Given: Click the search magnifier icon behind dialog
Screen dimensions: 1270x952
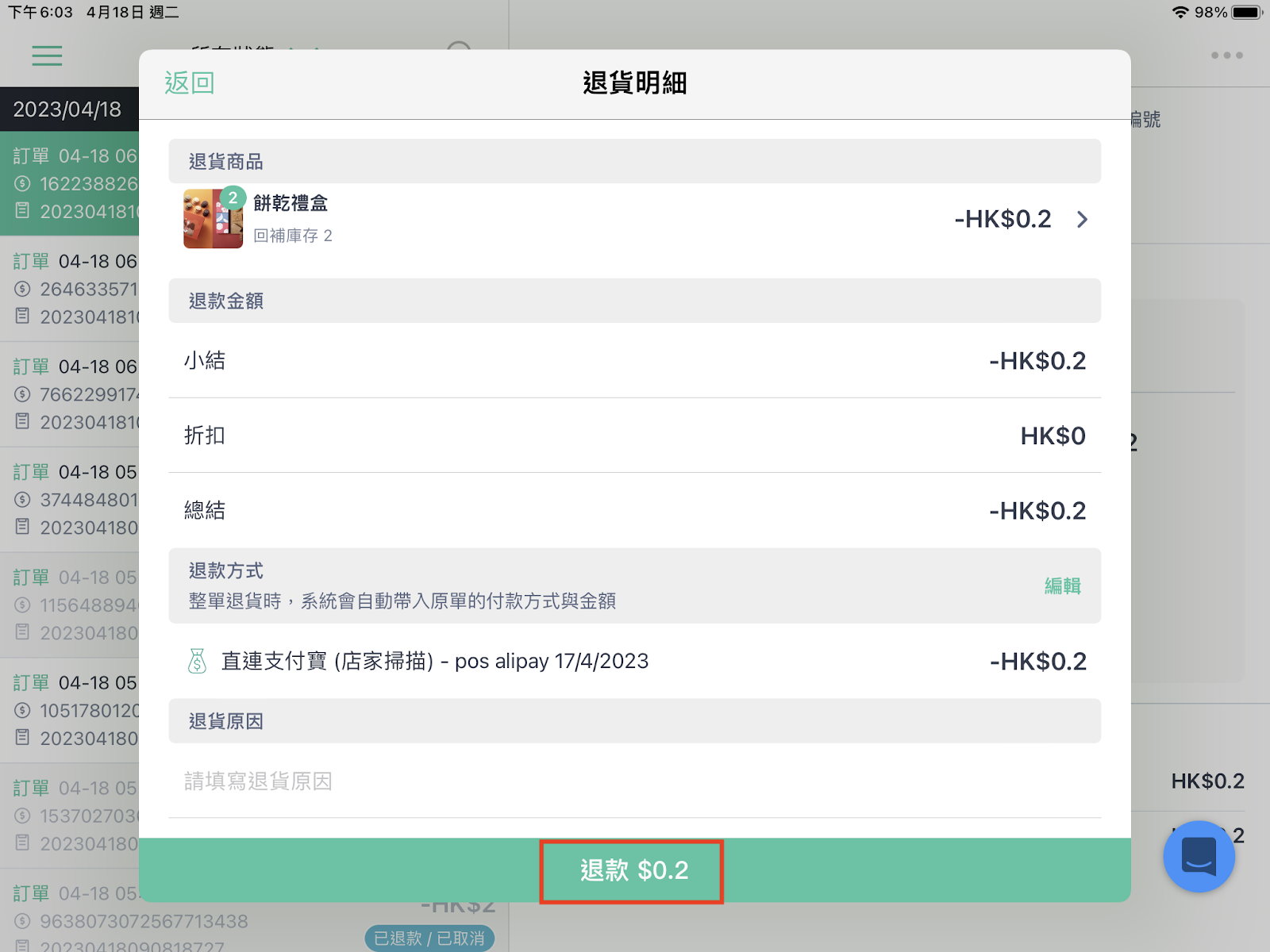Looking at the screenshot, I should [460, 45].
